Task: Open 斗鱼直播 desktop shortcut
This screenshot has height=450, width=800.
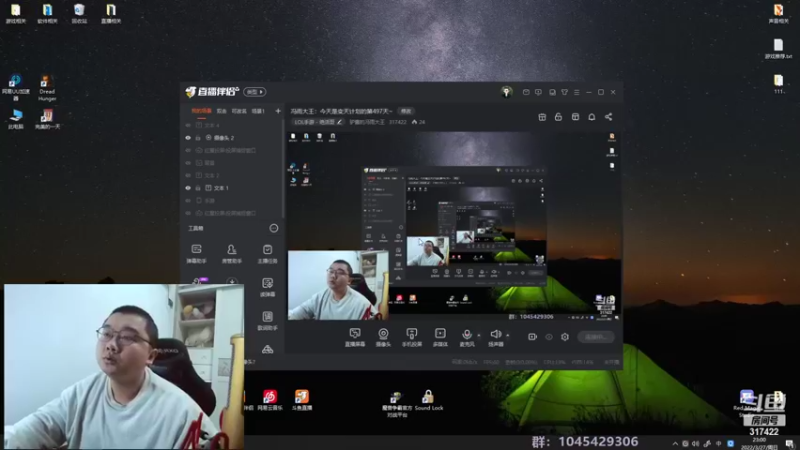Action: 302,399
